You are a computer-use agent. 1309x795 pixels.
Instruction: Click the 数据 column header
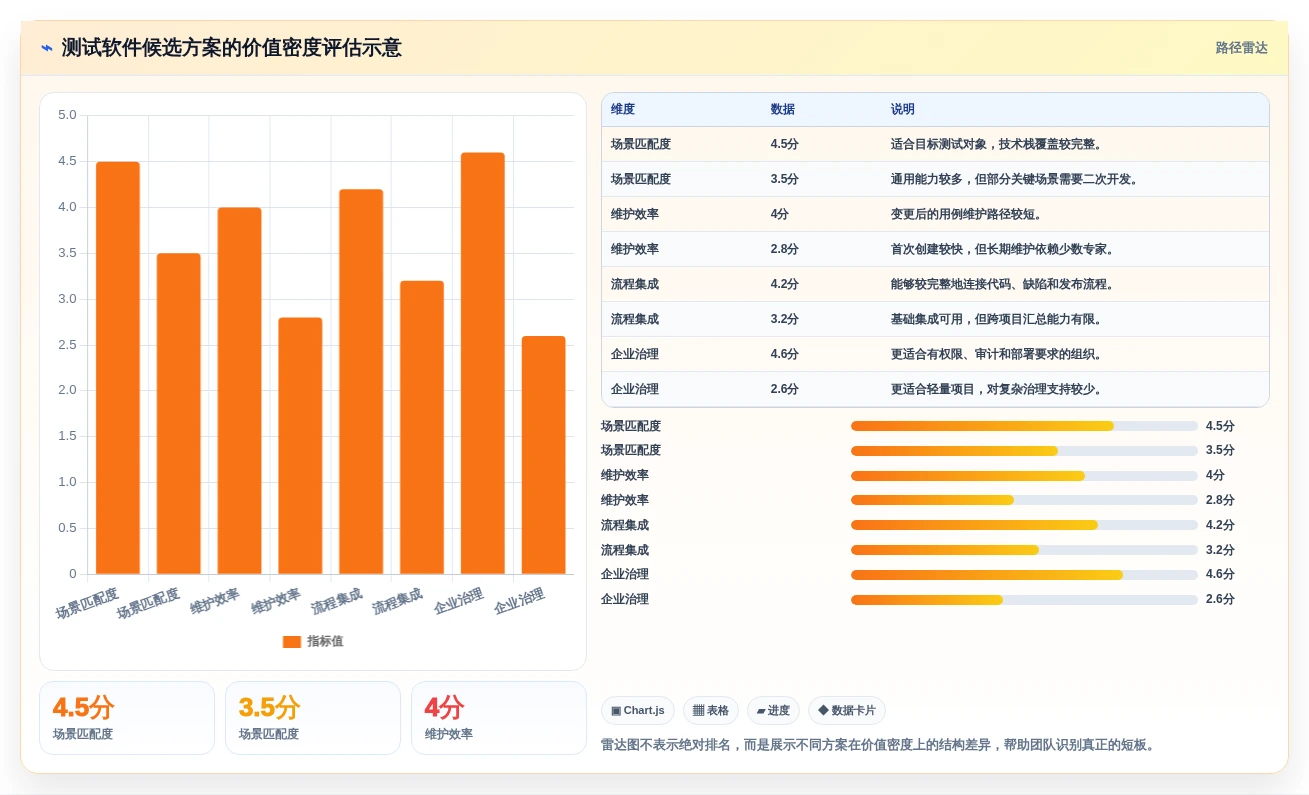tap(783, 110)
